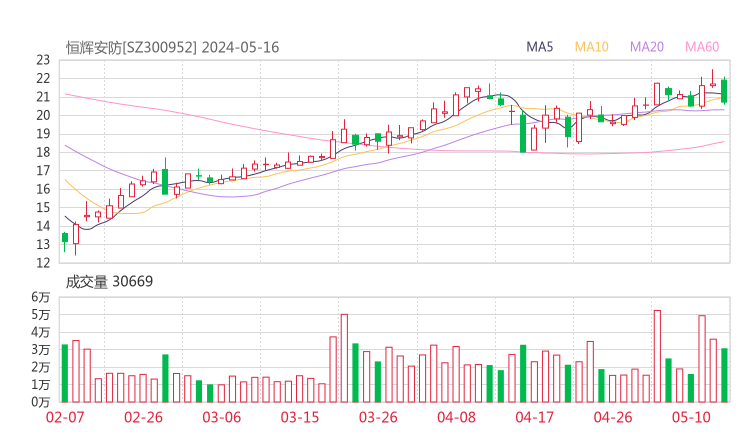
Task: Click the 02-07 date label
Action: click(65, 417)
